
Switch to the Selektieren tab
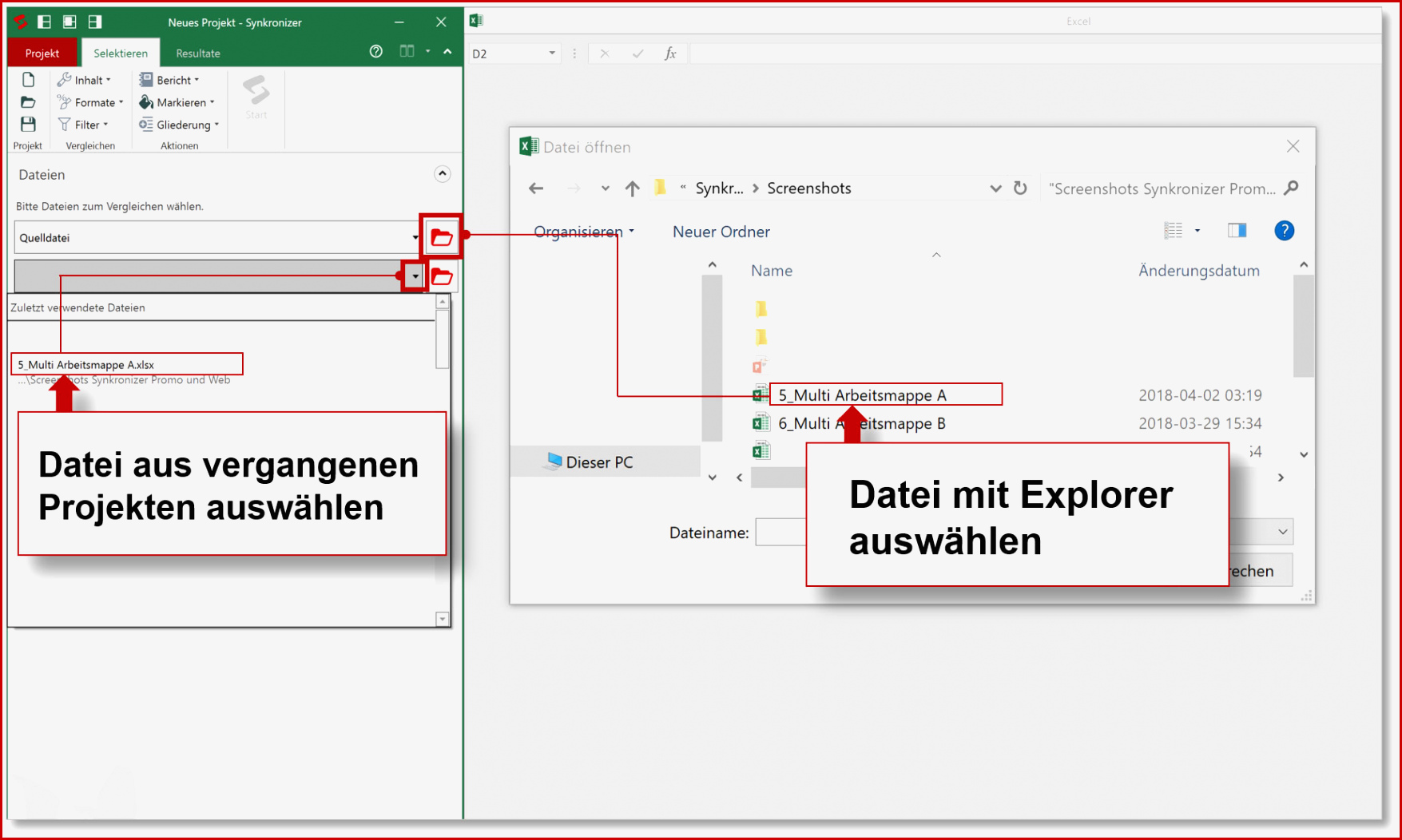pos(121,53)
